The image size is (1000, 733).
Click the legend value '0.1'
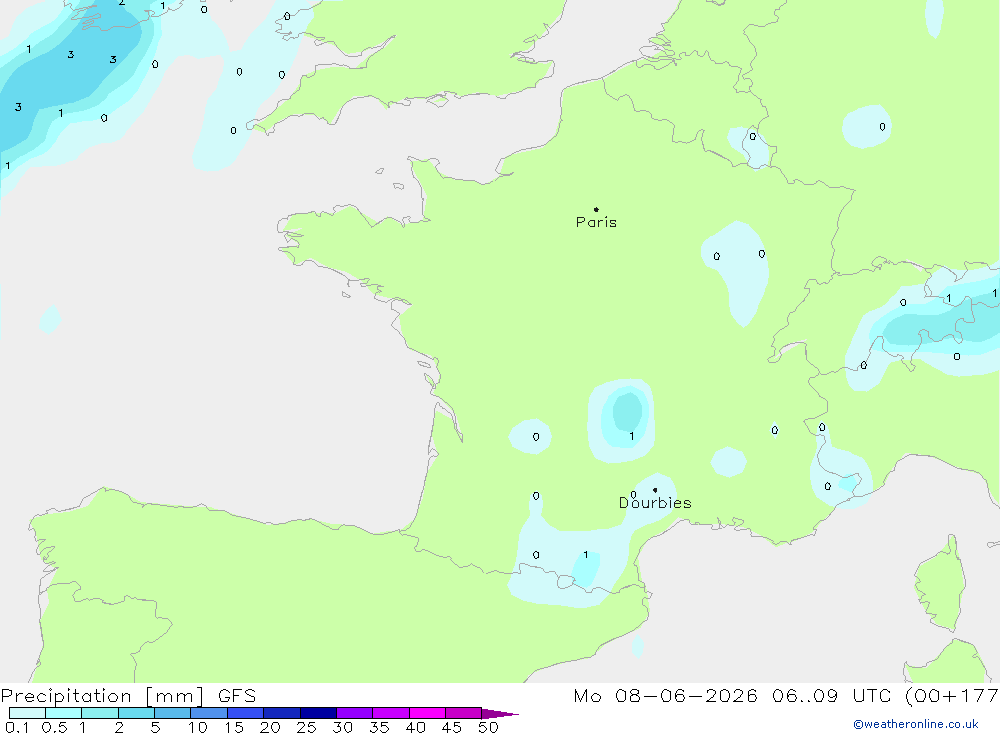click(x=17, y=727)
